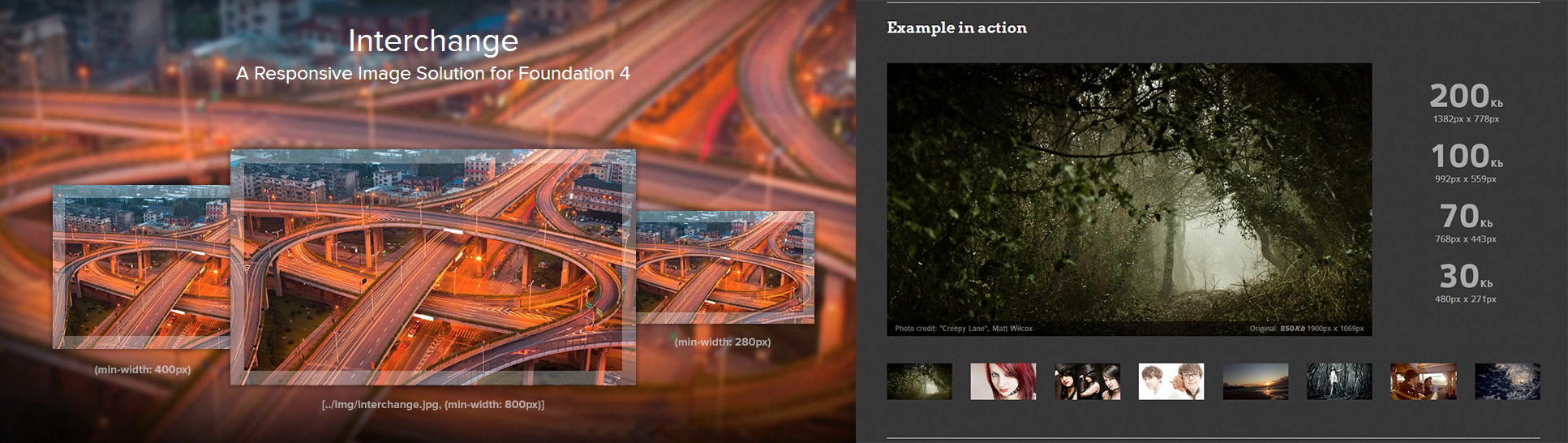Choose the black-and-white women in hats thumbnail

pos(1087,381)
